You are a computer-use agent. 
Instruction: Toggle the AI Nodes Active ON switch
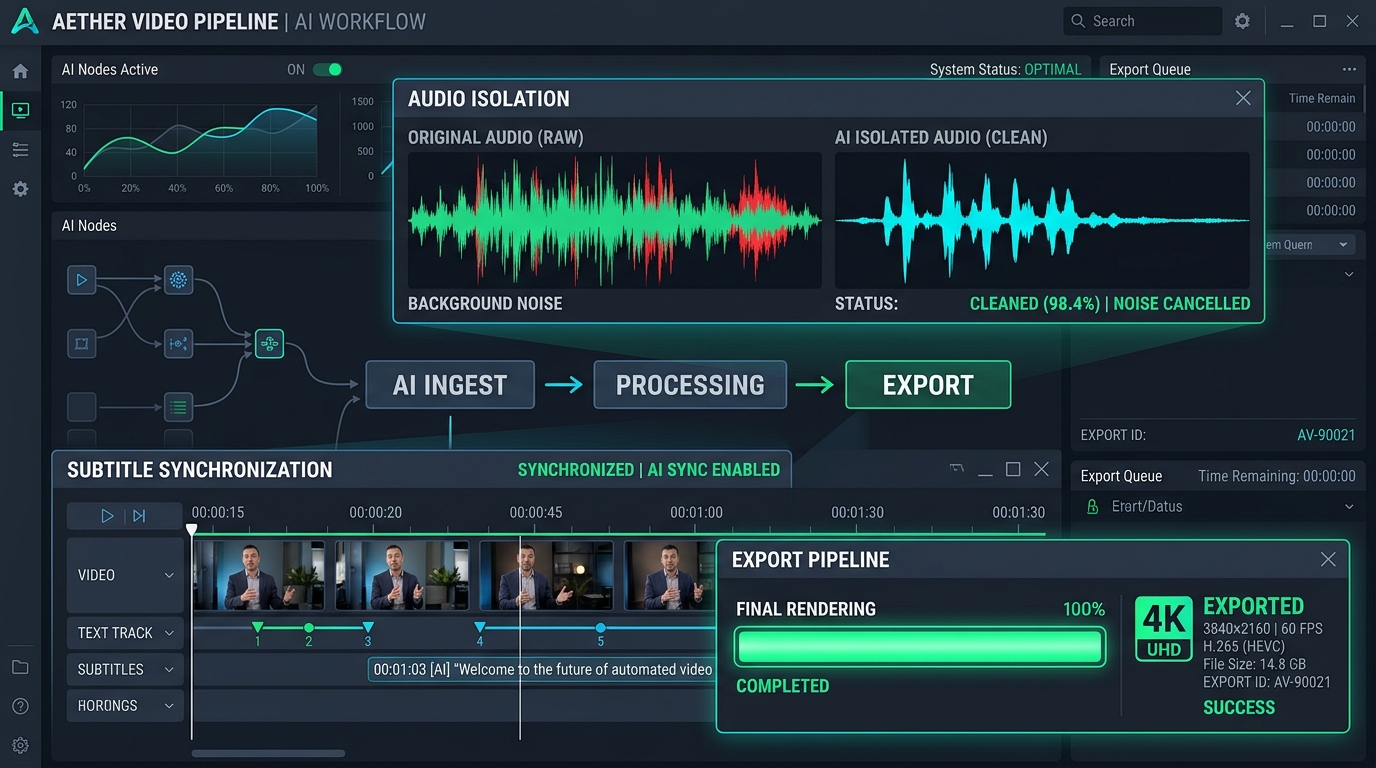coord(327,70)
